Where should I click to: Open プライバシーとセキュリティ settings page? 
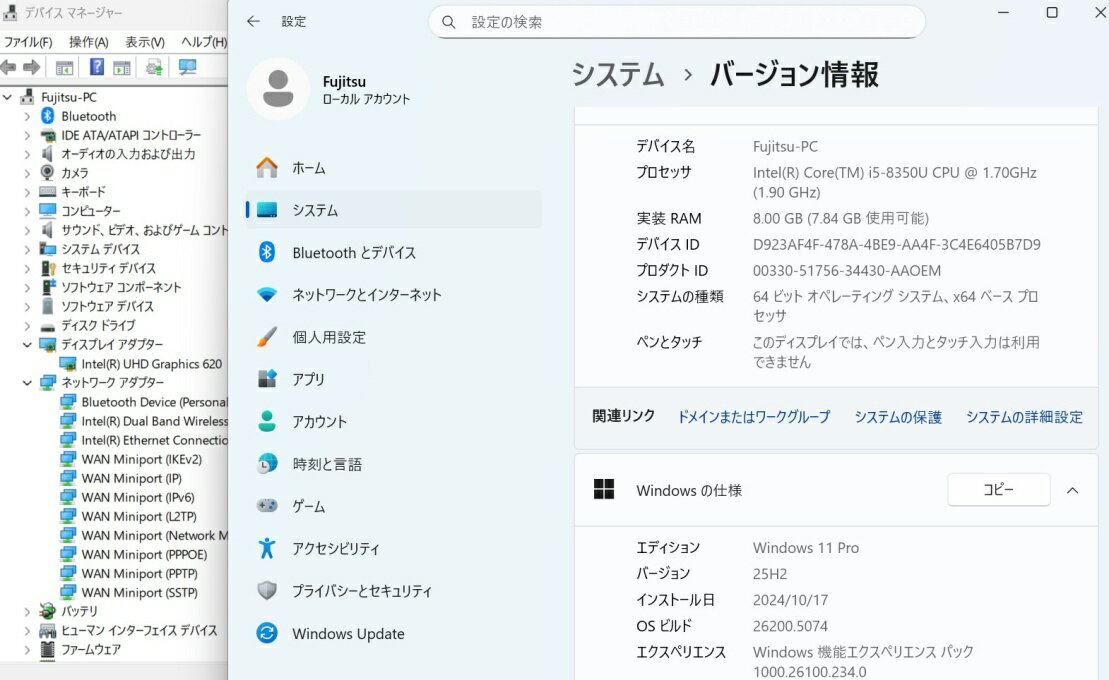(x=361, y=591)
